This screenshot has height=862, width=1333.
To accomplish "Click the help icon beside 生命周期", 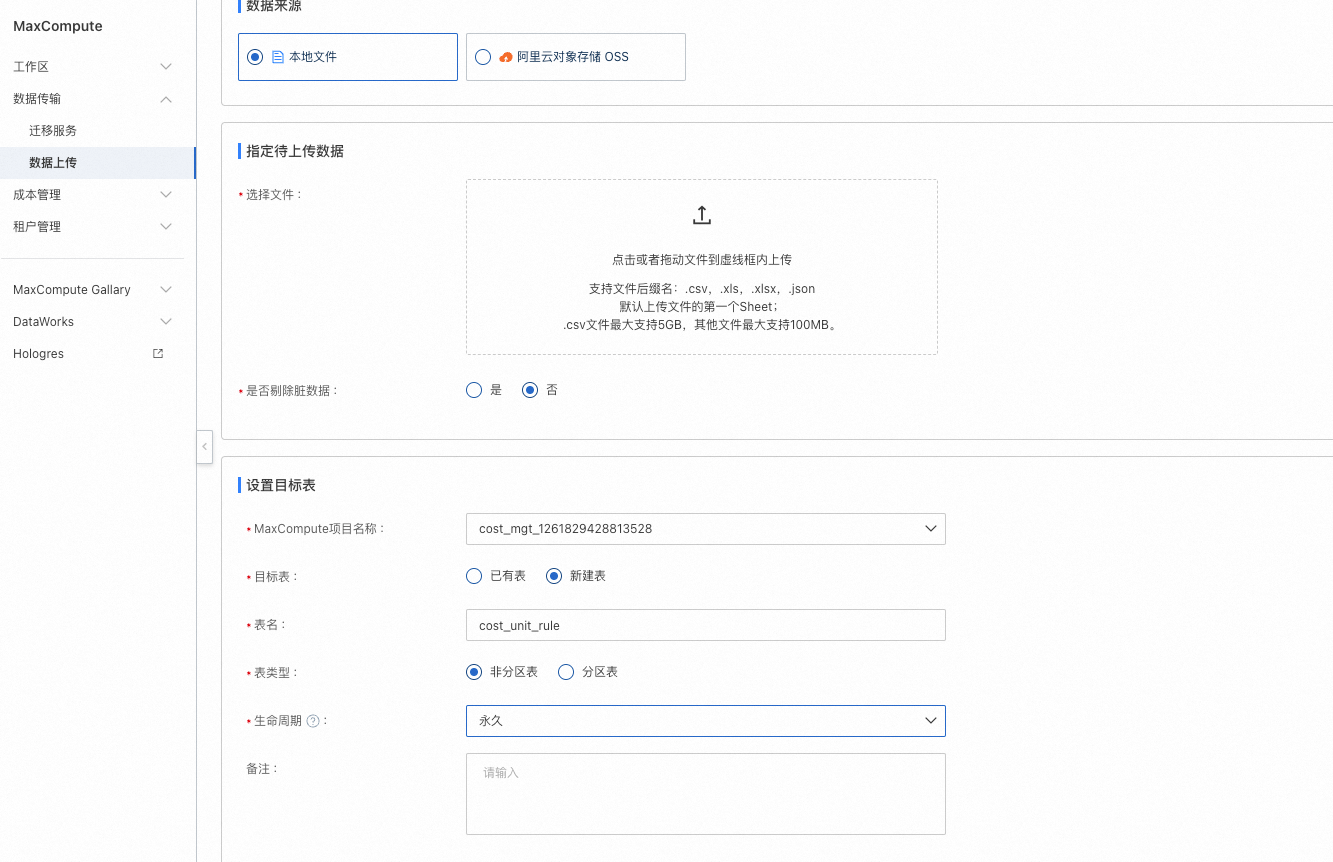I will point(313,721).
